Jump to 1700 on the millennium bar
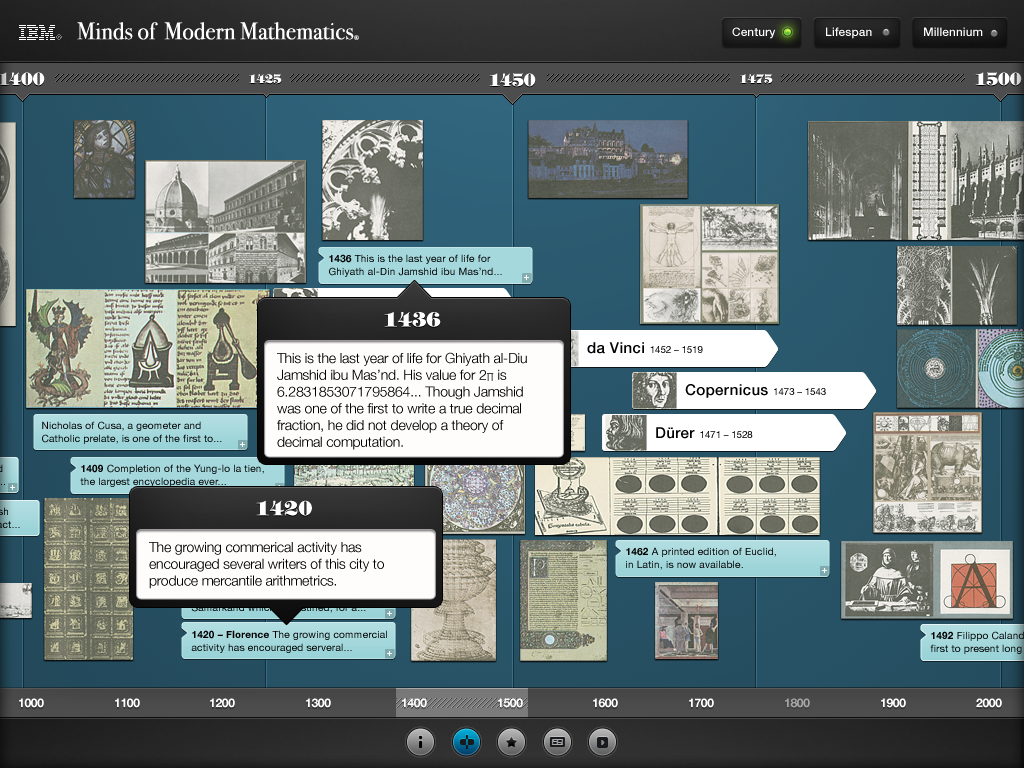This screenshot has width=1024, height=768. pos(701,703)
